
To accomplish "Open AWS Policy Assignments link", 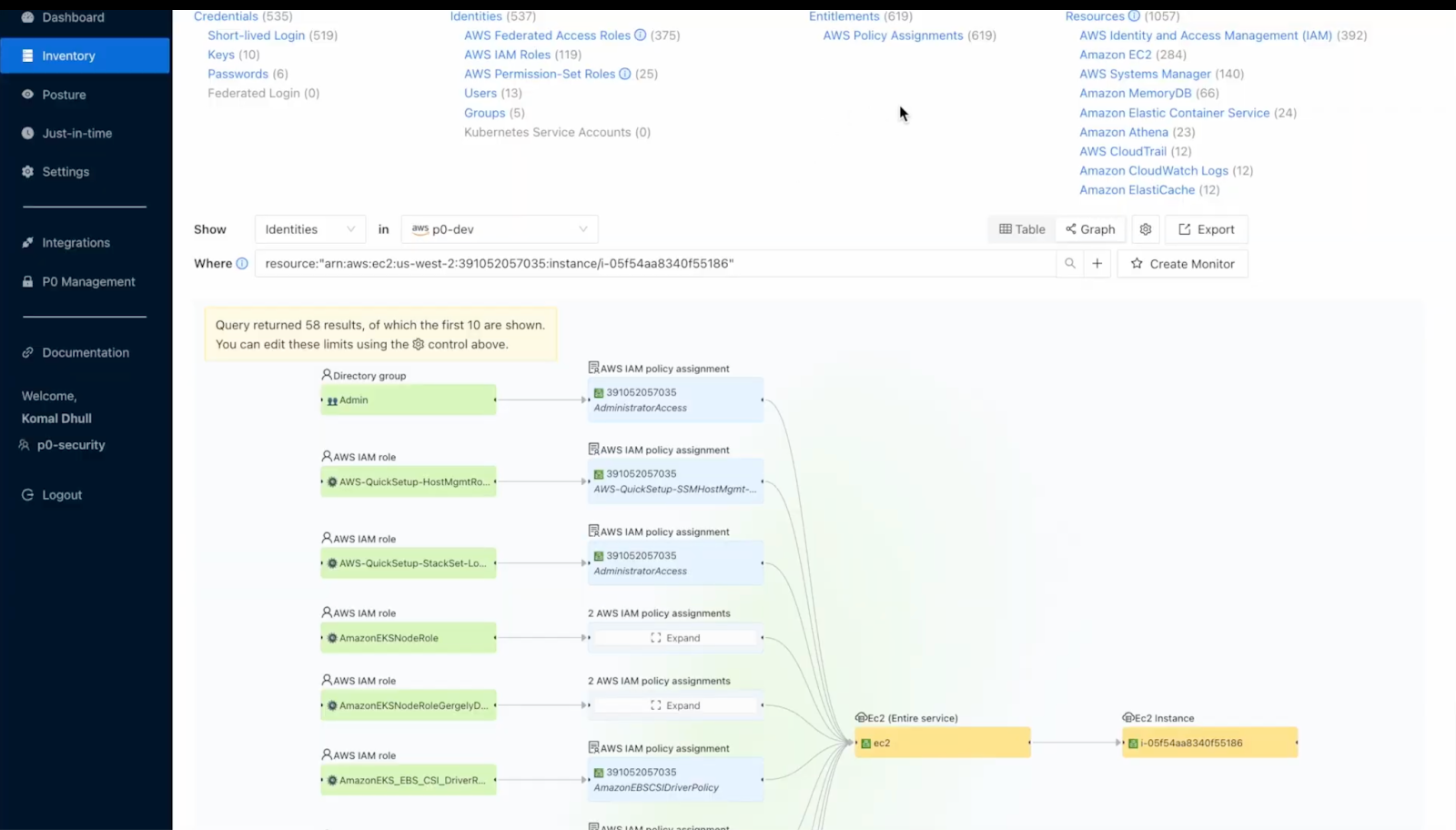I will [893, 35].
